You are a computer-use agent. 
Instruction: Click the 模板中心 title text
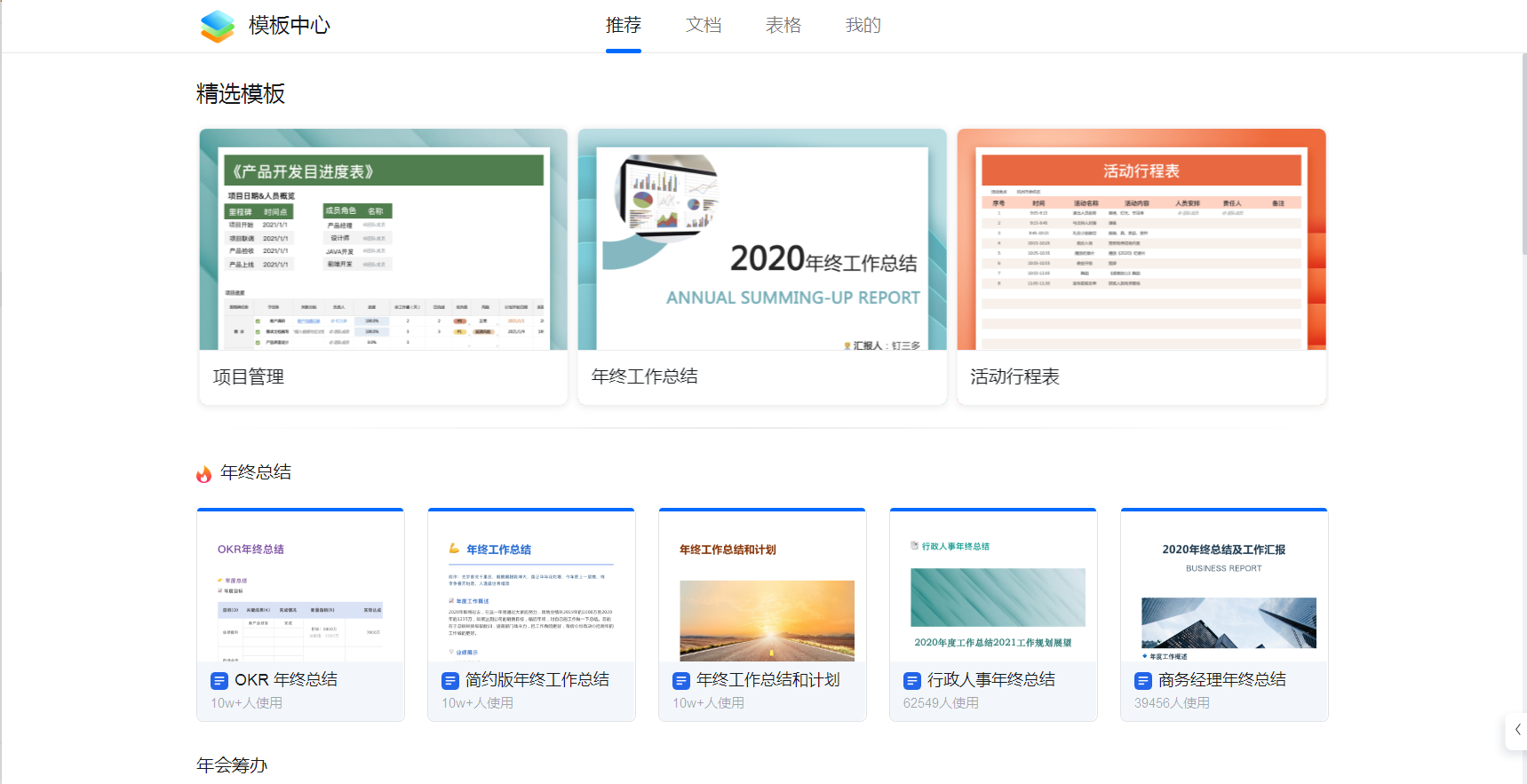click(x=290, y=26)
